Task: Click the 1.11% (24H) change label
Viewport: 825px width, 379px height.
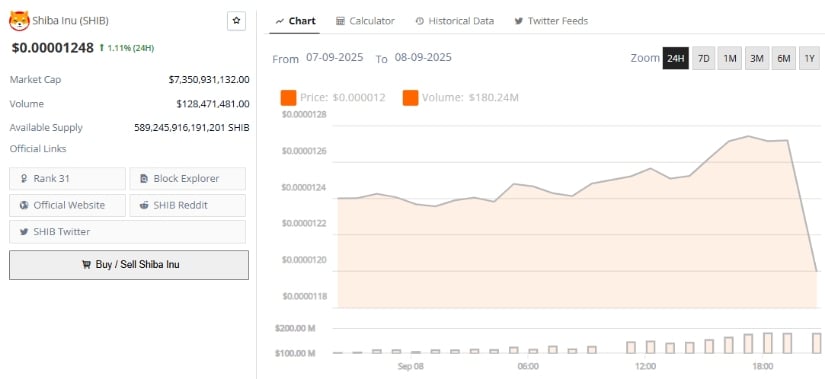Action: (x=130, y=48)
